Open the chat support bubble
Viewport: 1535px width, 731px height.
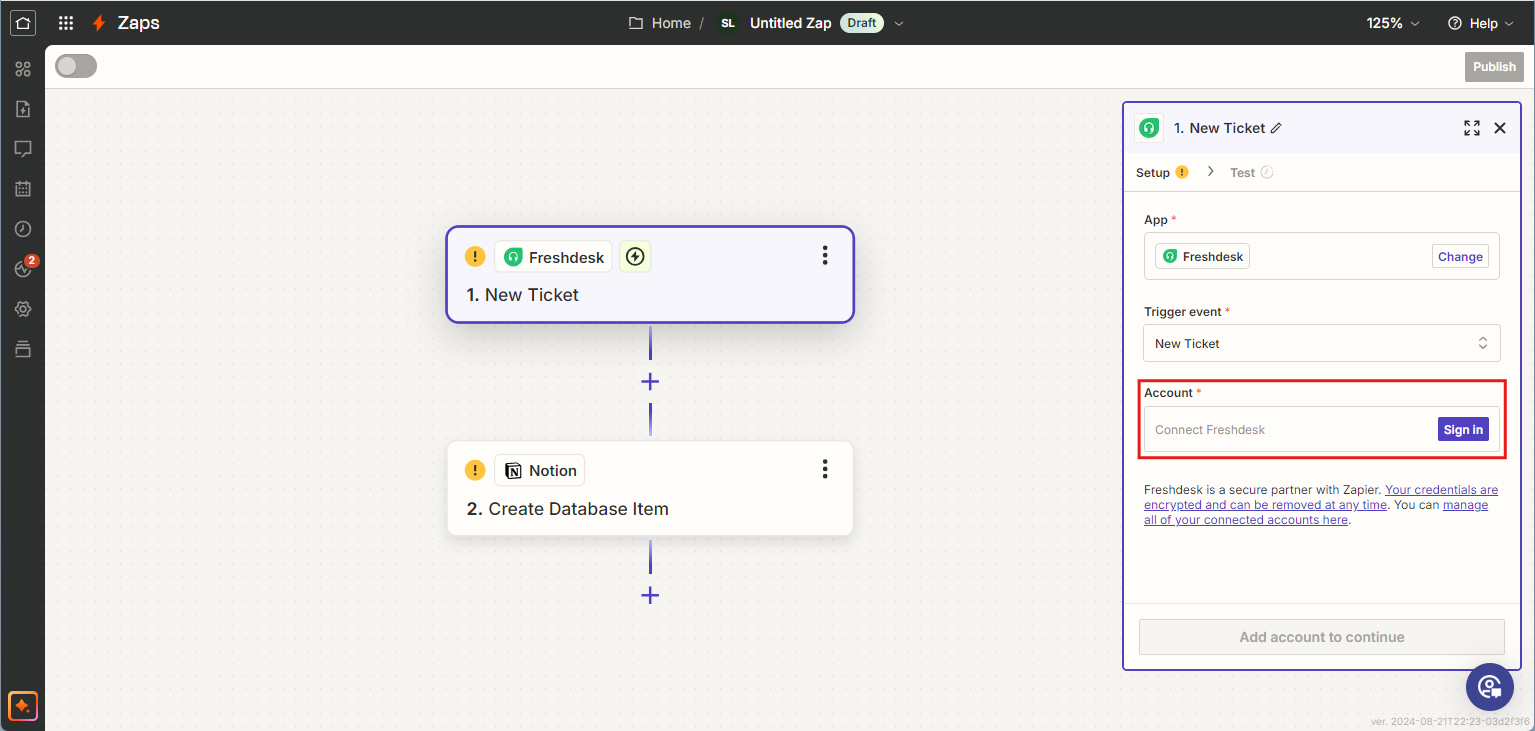[1490, 686]
